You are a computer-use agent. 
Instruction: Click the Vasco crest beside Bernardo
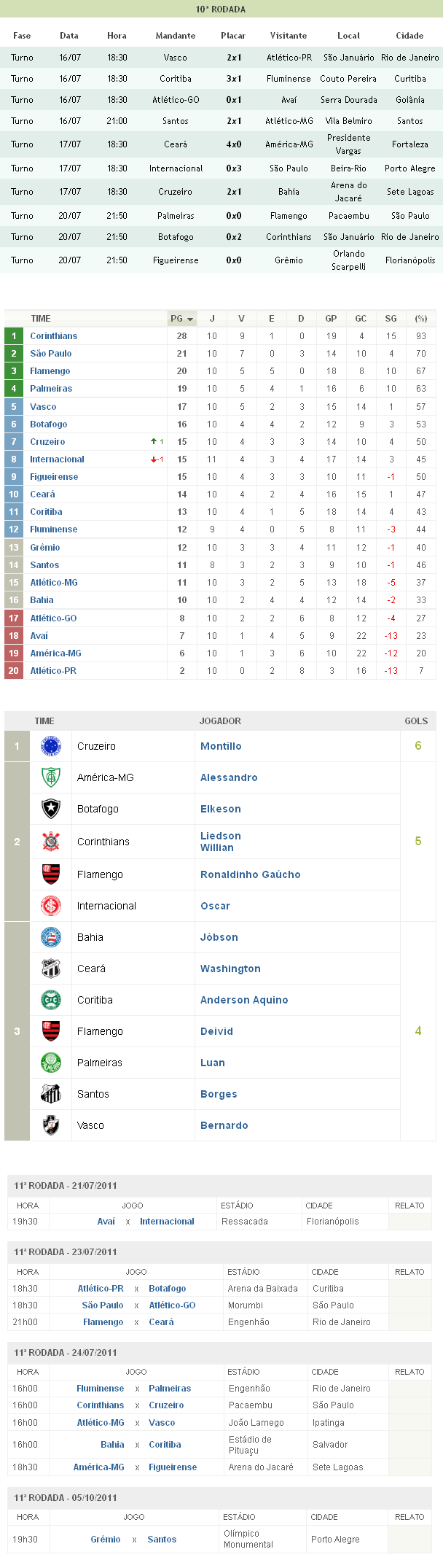(x=51, y=1125)
